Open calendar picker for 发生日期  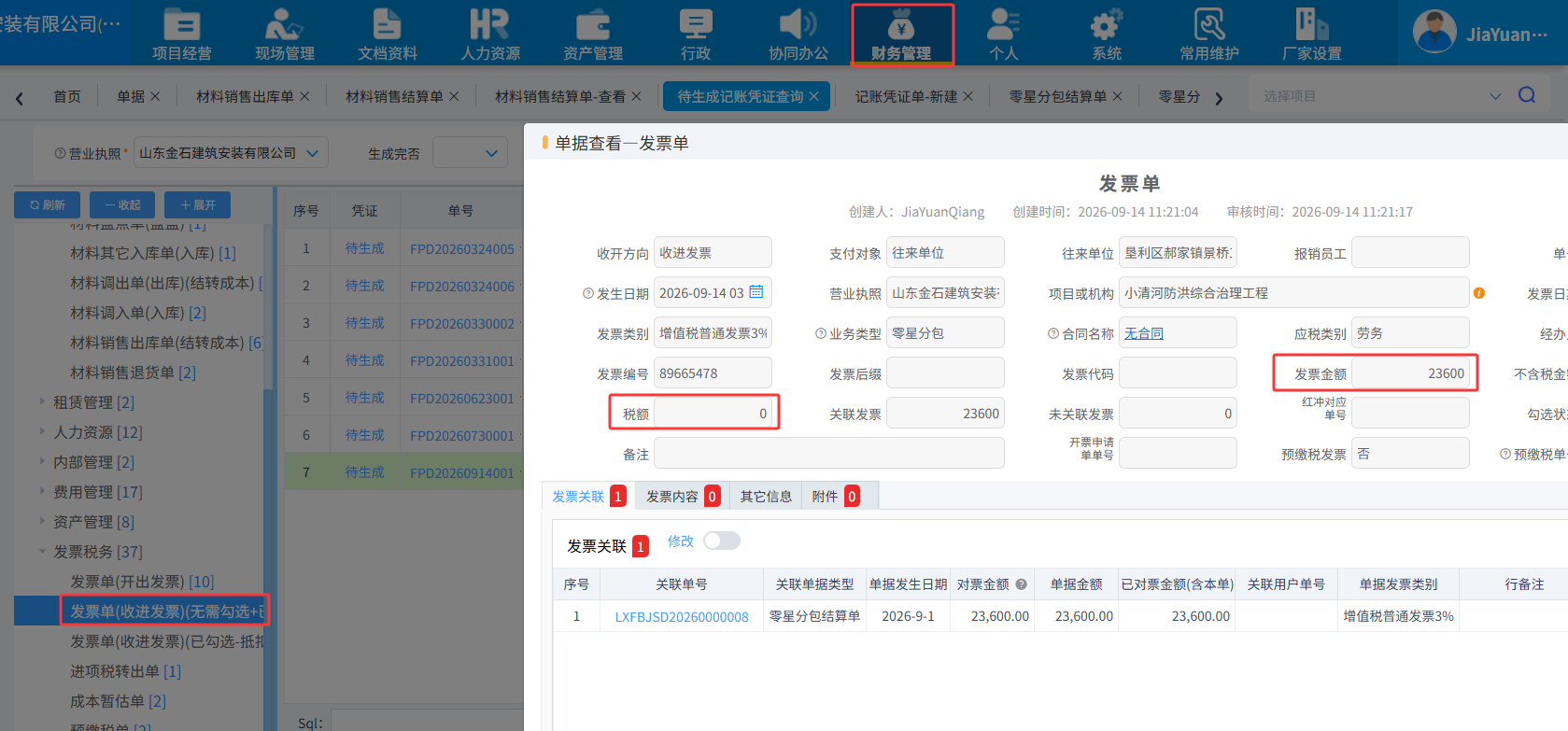tap(756, 292)
